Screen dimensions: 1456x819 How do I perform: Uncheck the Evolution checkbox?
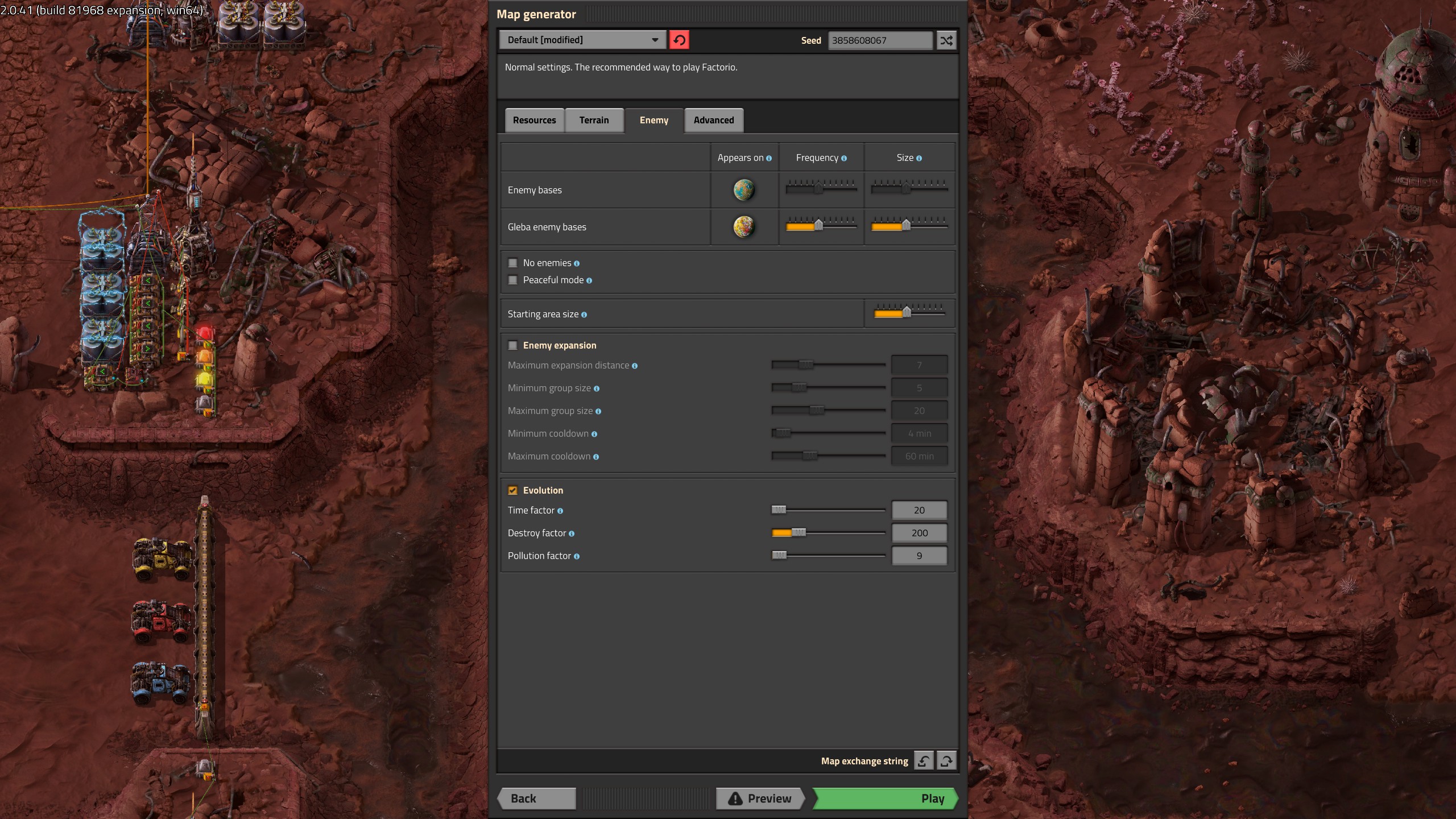[x=512, y=490]
